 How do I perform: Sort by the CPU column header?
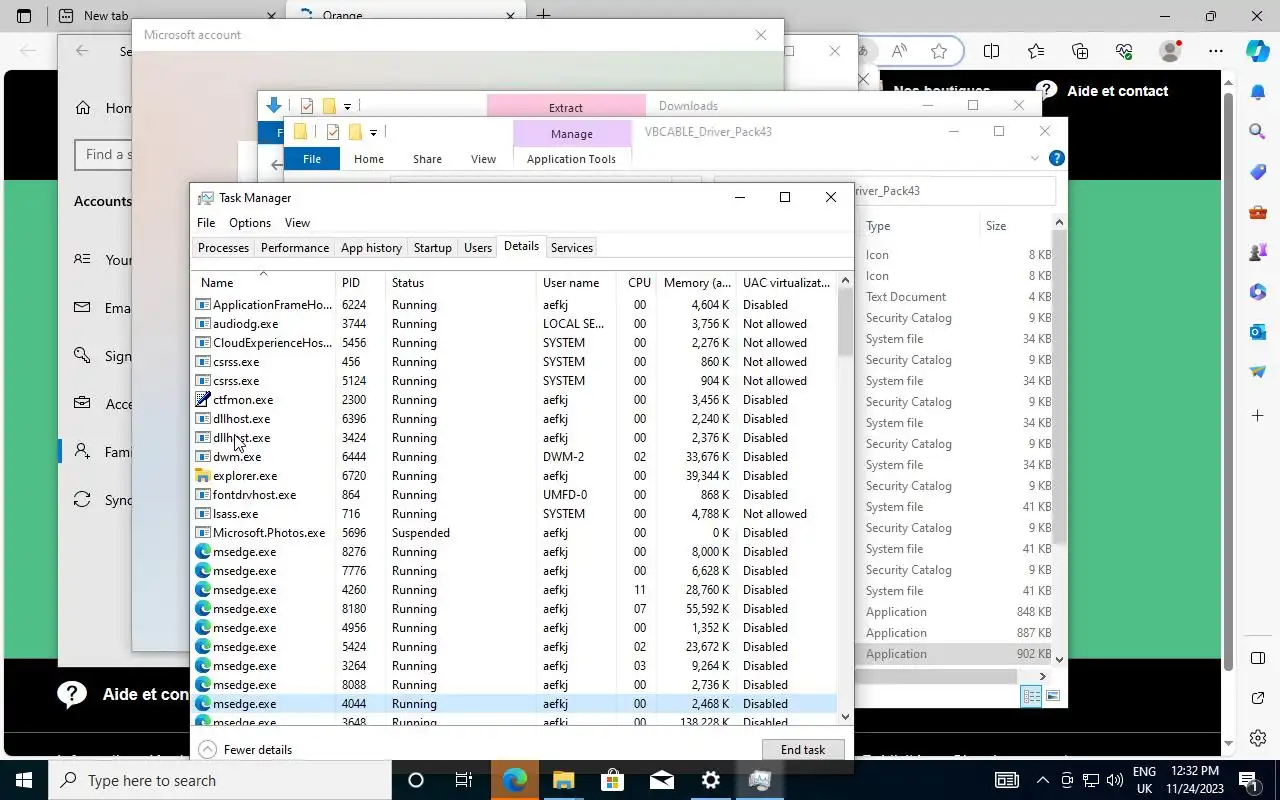point(639,282)
